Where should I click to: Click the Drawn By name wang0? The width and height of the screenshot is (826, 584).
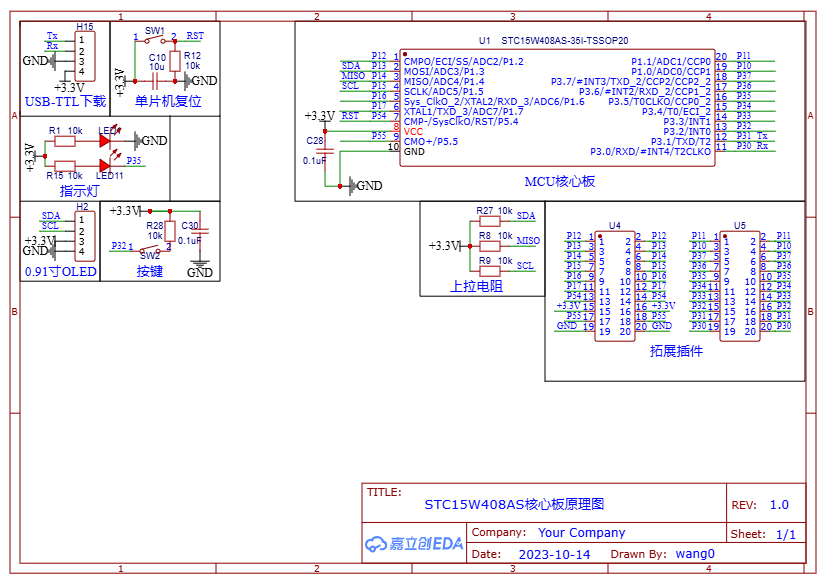695,554
